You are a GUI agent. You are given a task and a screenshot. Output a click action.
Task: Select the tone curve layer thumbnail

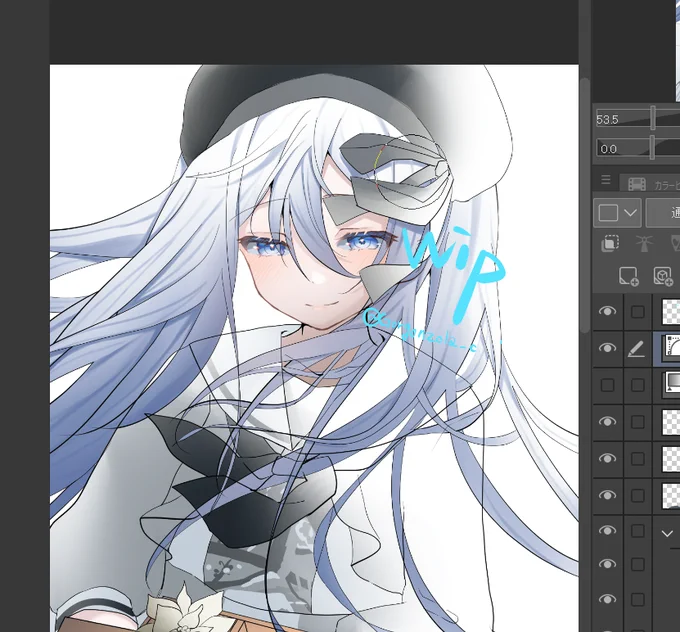click(x=671, y=348)
